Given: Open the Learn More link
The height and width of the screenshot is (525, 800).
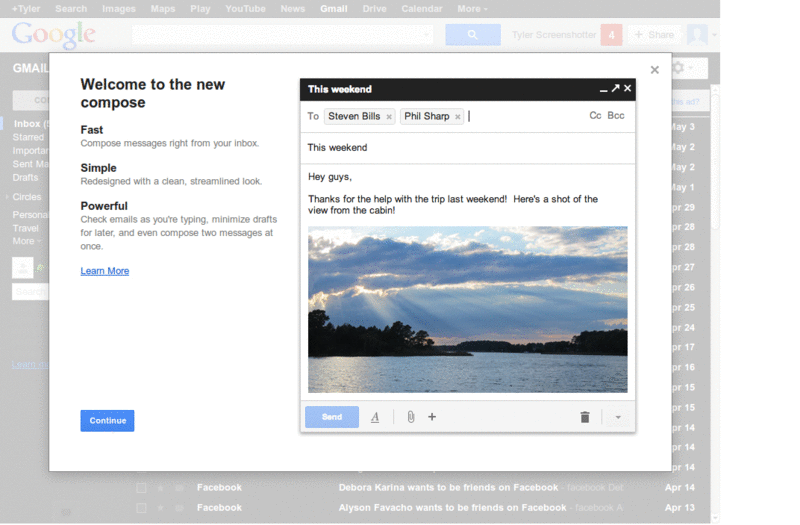Looking at the screenshot, I should point(105,271).
